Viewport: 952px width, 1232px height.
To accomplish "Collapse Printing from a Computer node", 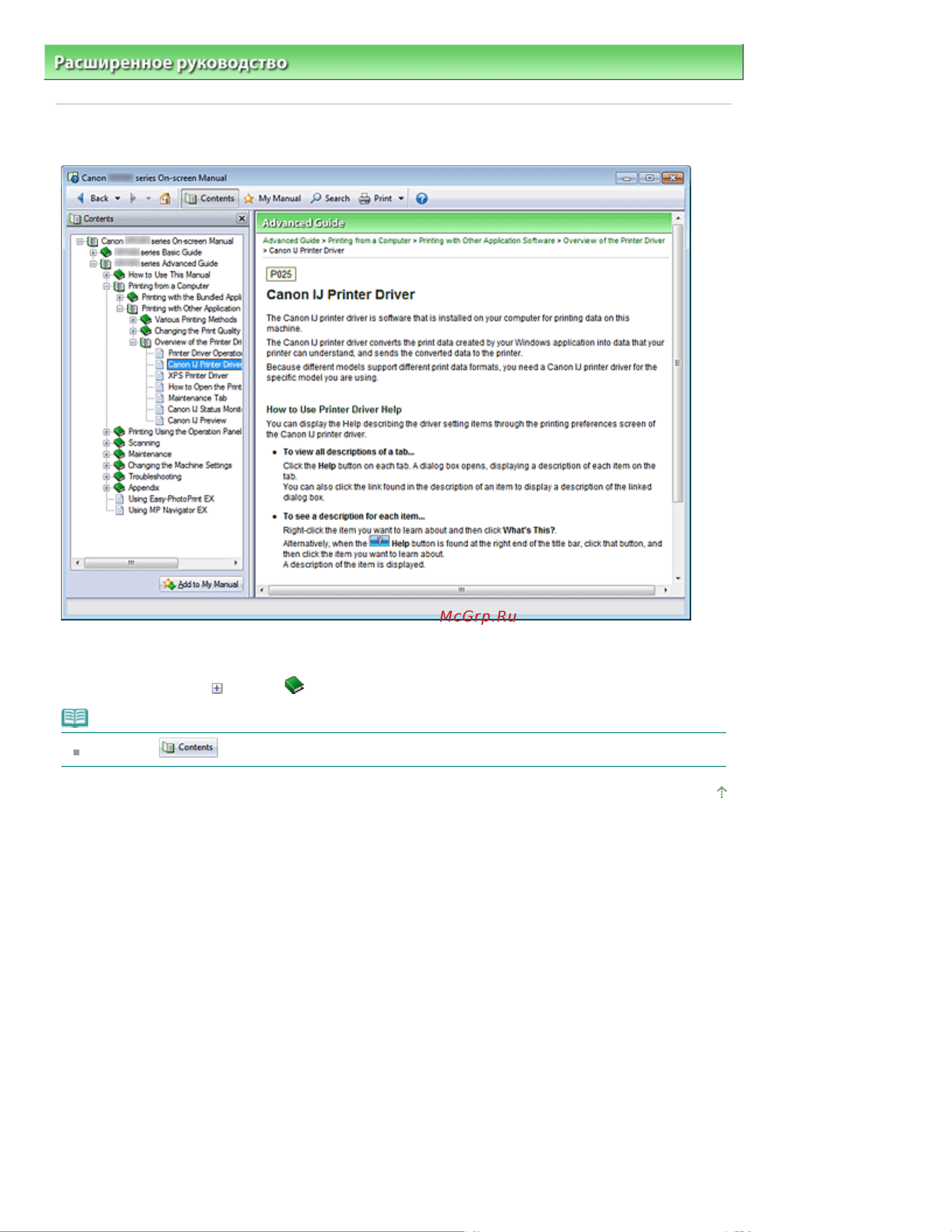I will point(106,286).
